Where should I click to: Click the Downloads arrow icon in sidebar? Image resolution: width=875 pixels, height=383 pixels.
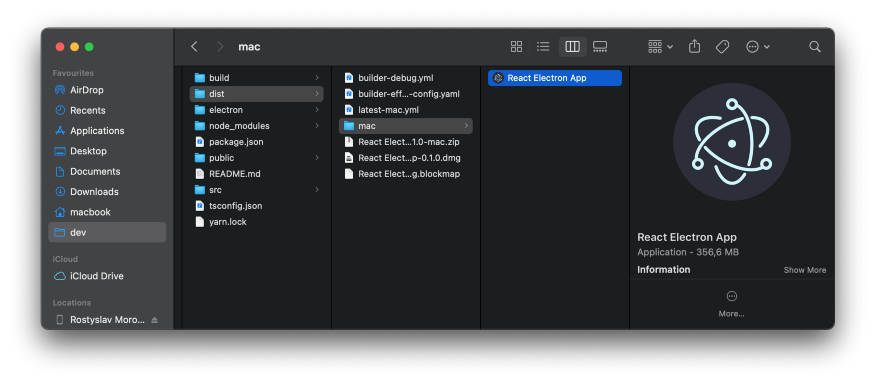(60, 192)
